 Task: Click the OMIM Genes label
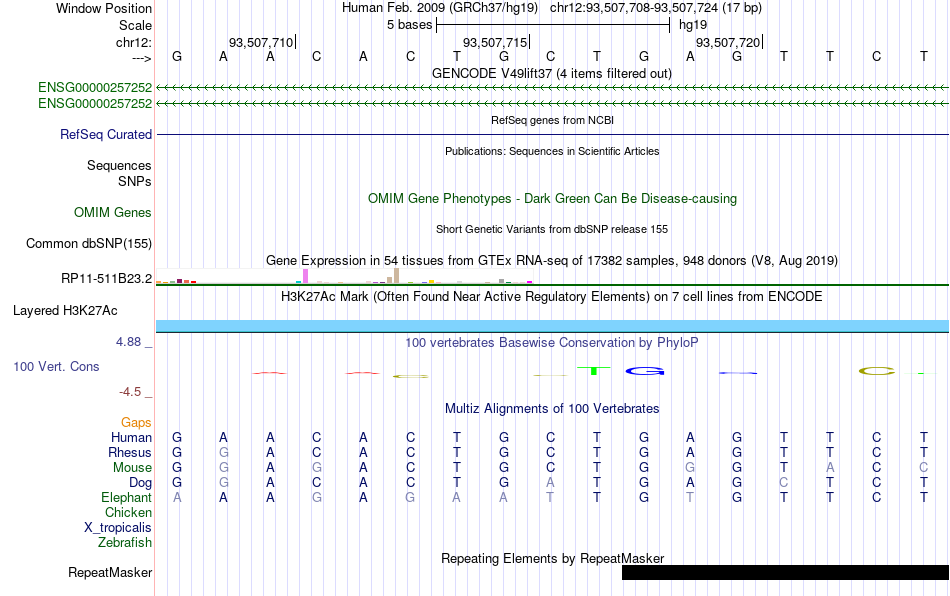coord(112,213)
